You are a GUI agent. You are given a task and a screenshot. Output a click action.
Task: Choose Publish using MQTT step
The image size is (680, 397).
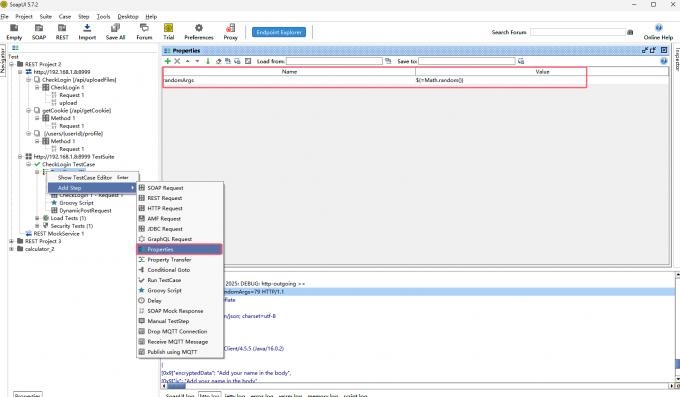click(180, 352)
